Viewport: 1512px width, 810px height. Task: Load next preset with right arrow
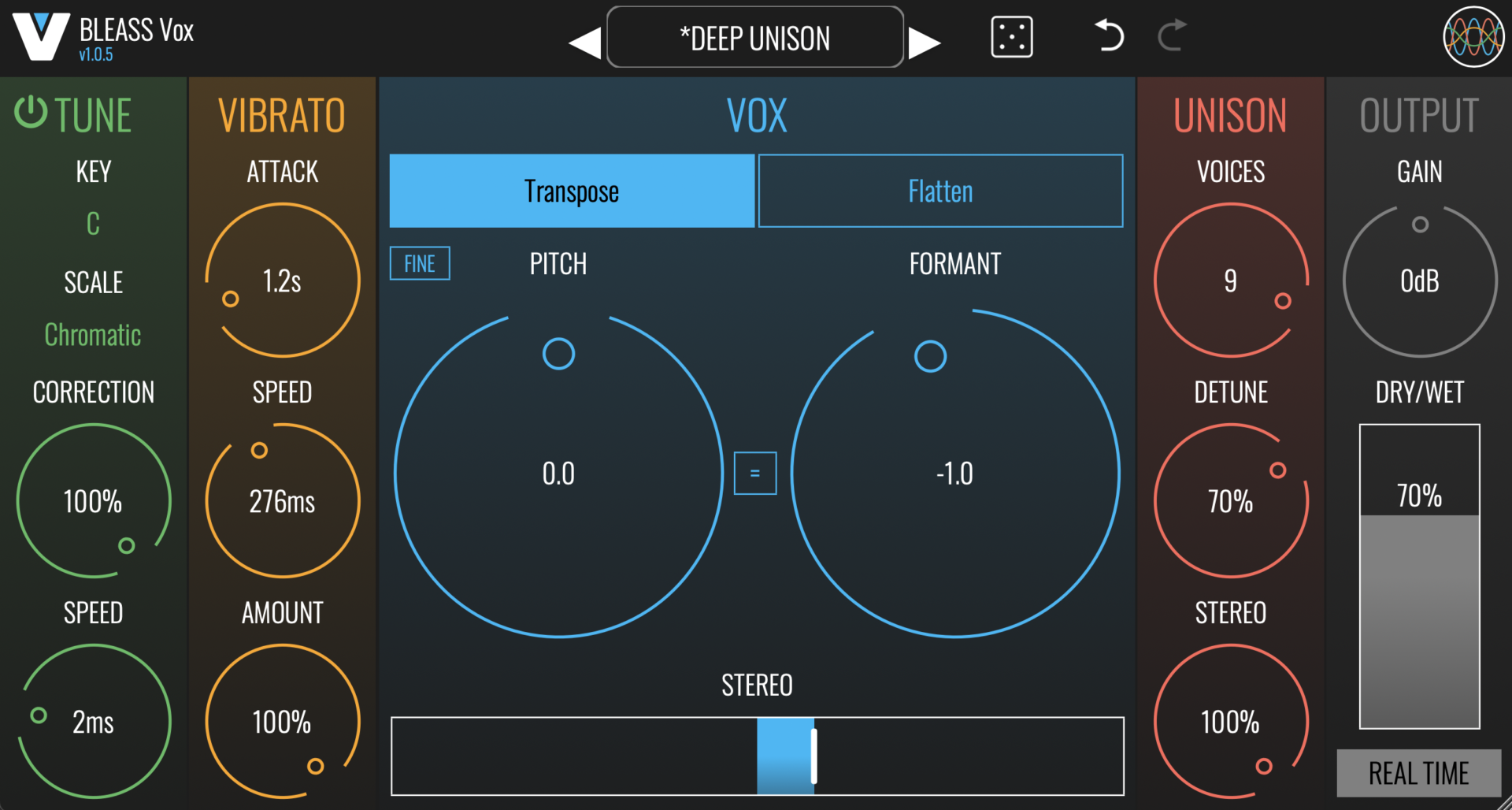point(924,42)
